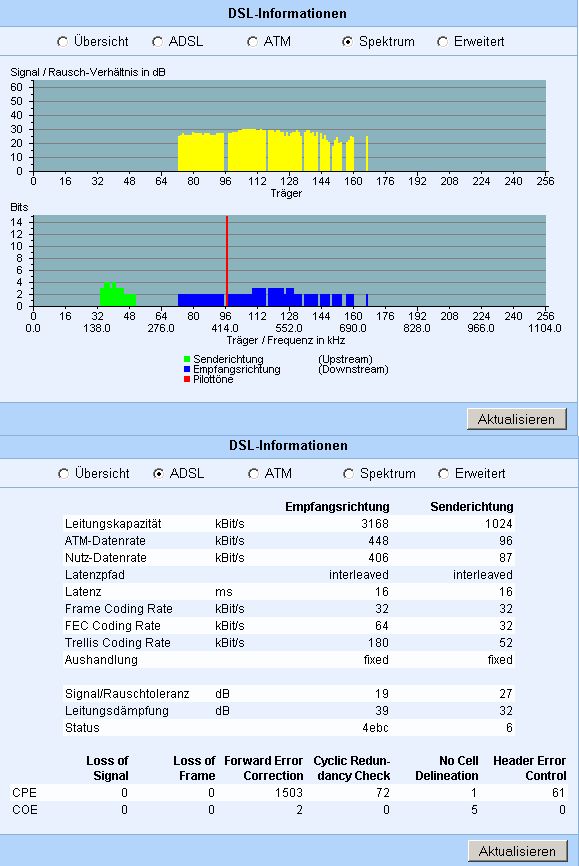Select ADSL radio in the spectrum chart panel
Viewport: 579px width, 866px height.
click(x=158, y=41)
